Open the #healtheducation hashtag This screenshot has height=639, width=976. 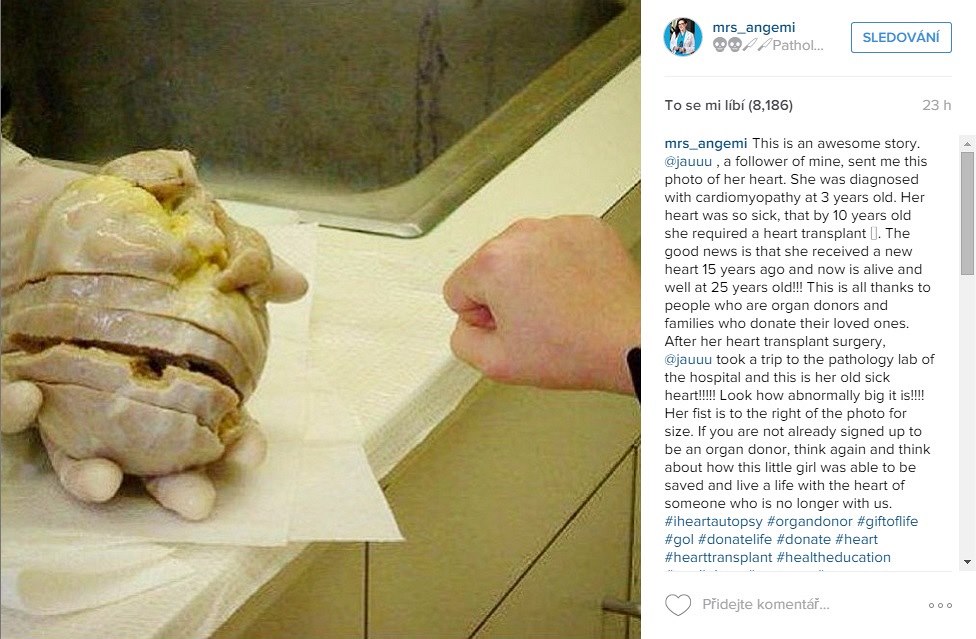833,557
